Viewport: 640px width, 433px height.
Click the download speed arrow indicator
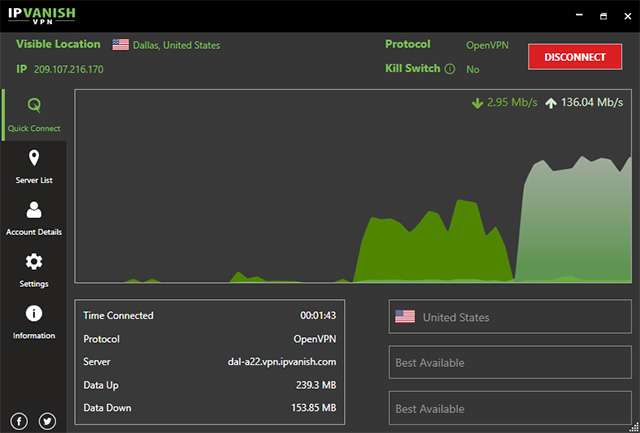[x=477, y=103]
